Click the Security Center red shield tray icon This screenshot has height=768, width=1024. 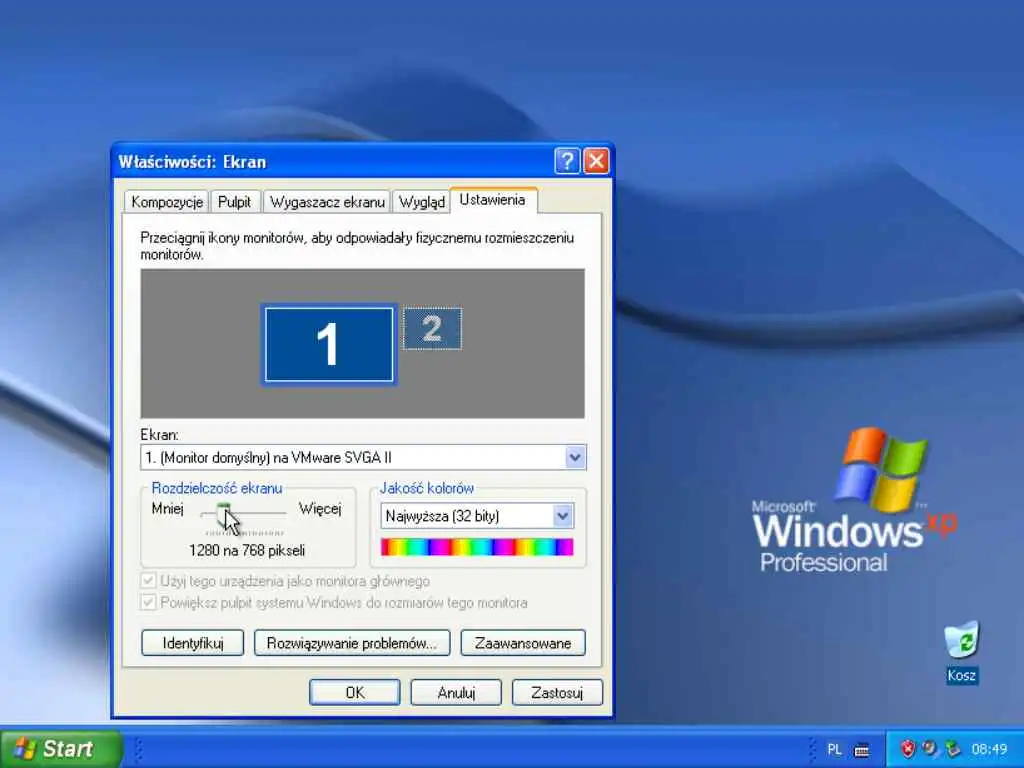tap(908, 748)
